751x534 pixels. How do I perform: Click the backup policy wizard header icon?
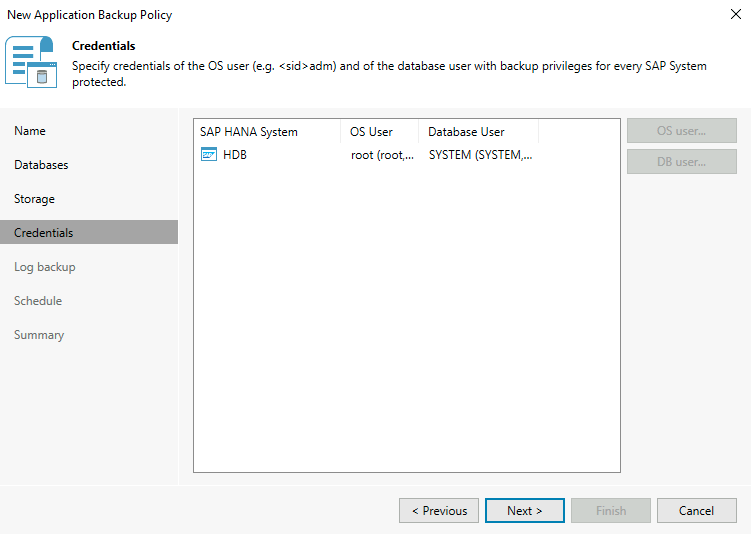tap(31, 62)
